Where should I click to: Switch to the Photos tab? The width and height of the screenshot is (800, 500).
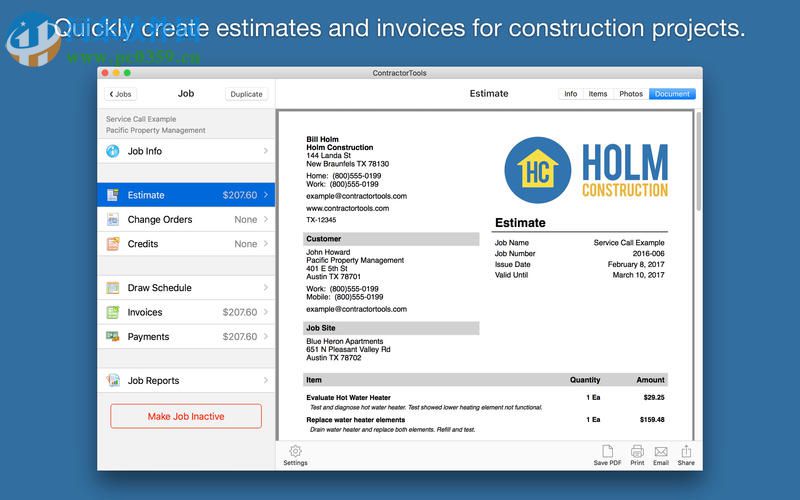coord(631,94)
